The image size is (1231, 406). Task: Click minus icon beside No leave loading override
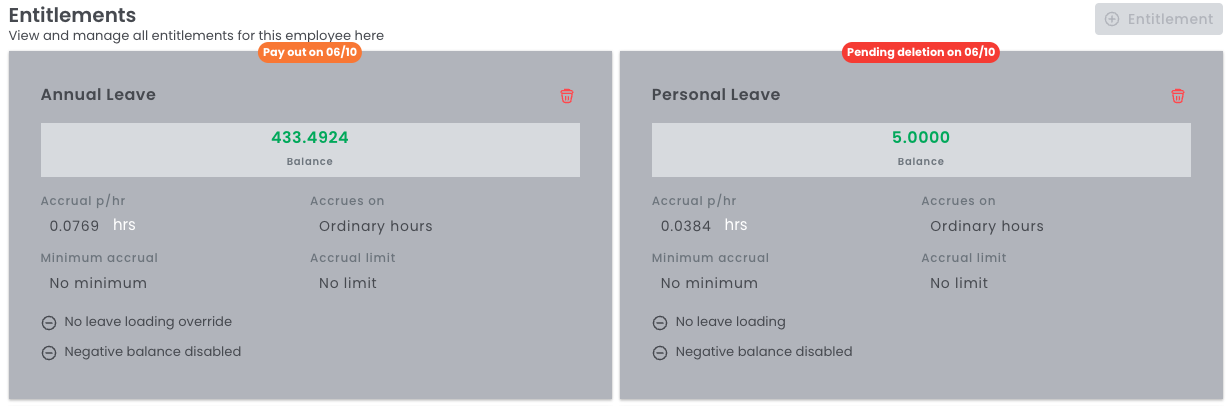pyautogui.click(x=49, y=323)
